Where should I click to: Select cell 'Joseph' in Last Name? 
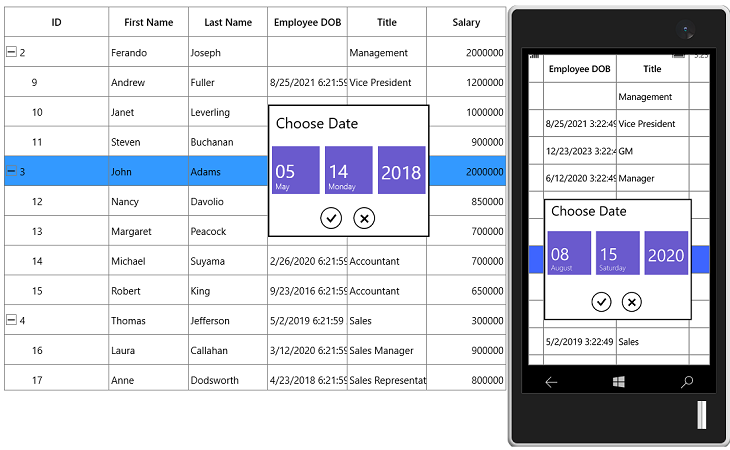(228, 52)
